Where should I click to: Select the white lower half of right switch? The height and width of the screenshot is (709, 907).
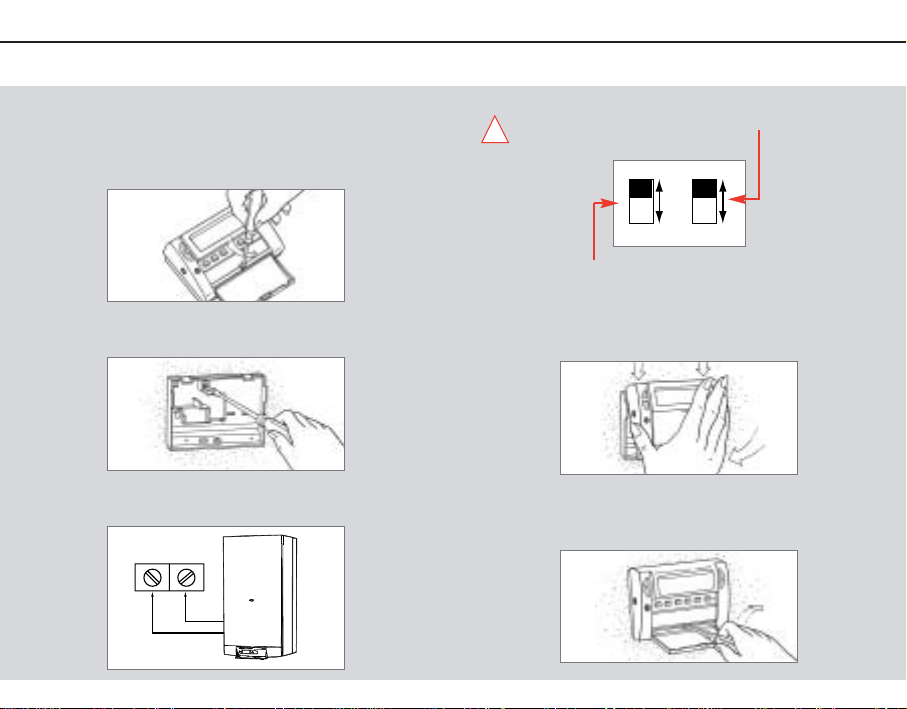click(704, 211)
